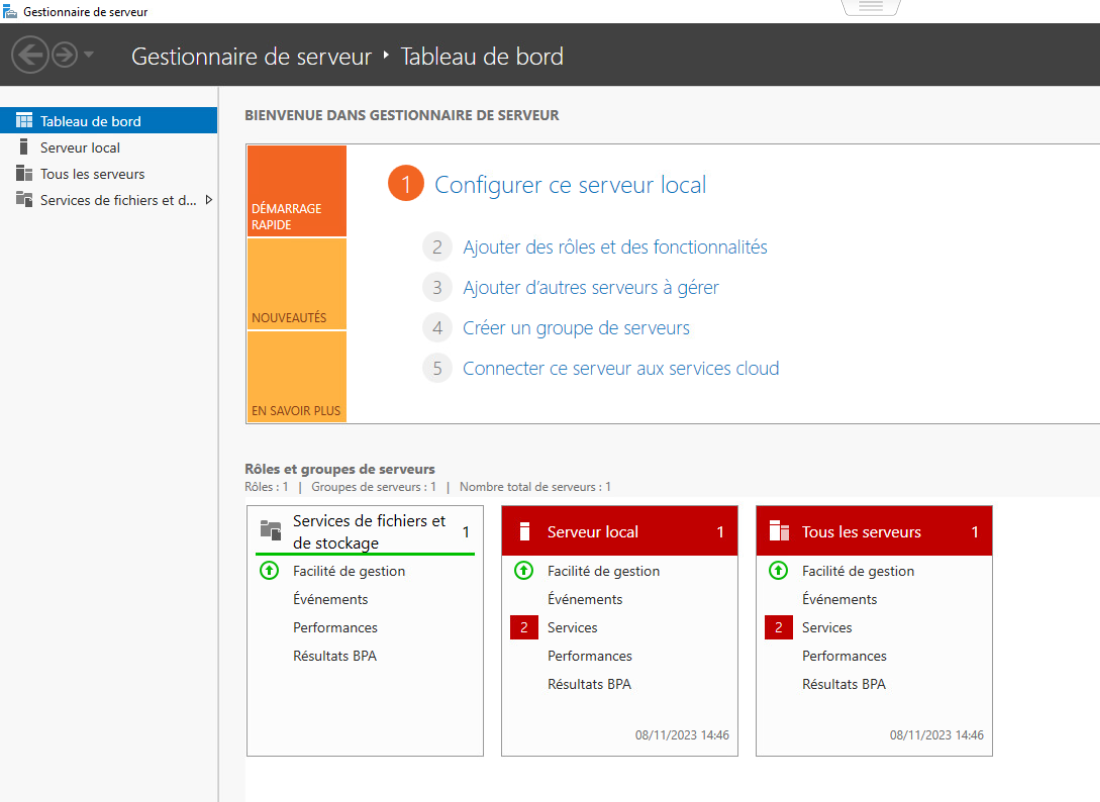This screenshot has width=1100, height=802.
Task: Open Performances in Serveur local tile
Action: [590, 655]
